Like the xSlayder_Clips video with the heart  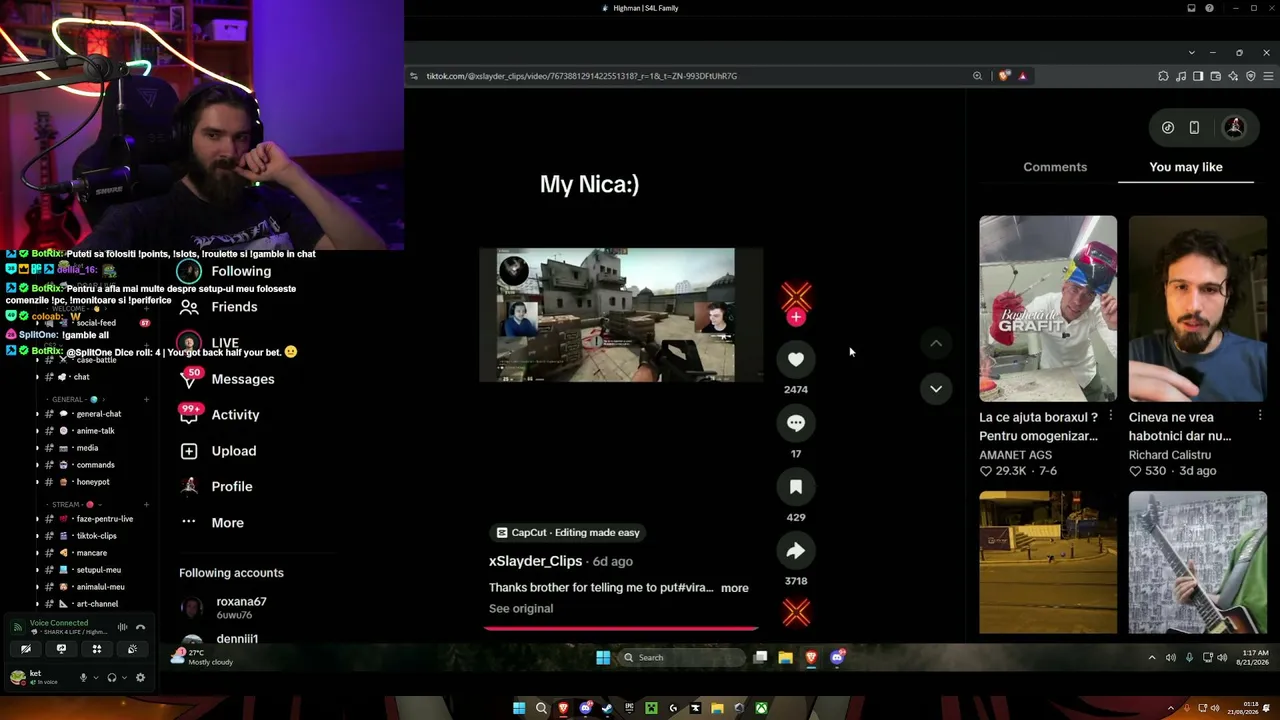(796, 359)
